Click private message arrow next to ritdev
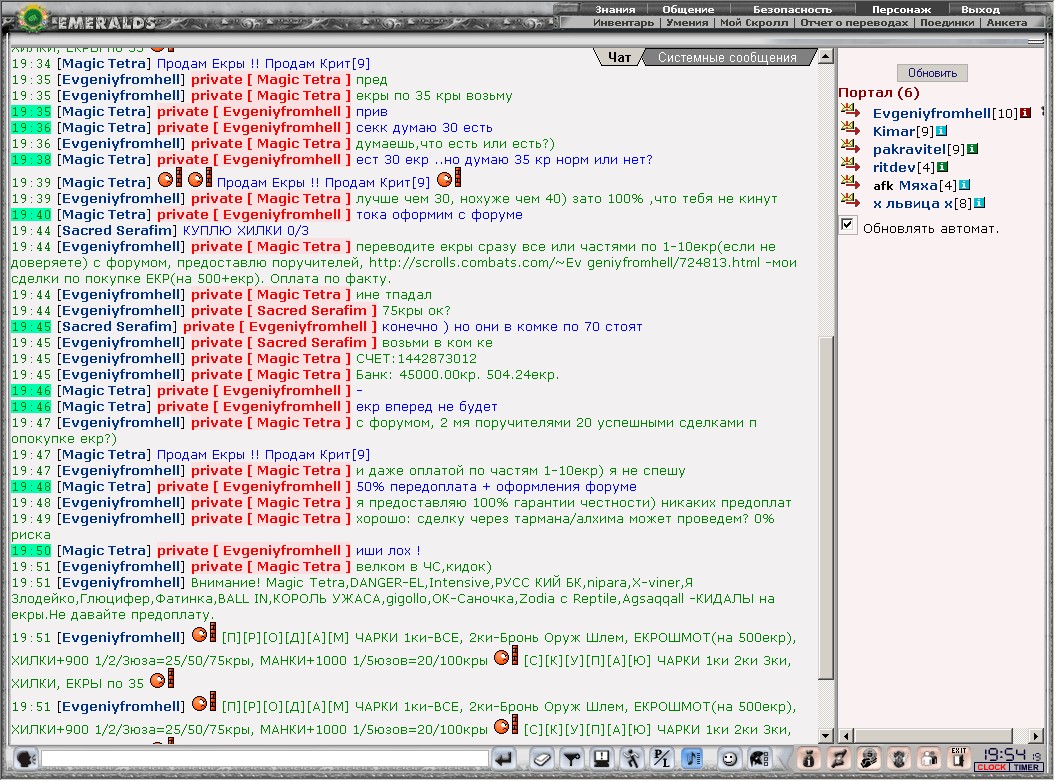1055x781 pixels. (851, 167)
